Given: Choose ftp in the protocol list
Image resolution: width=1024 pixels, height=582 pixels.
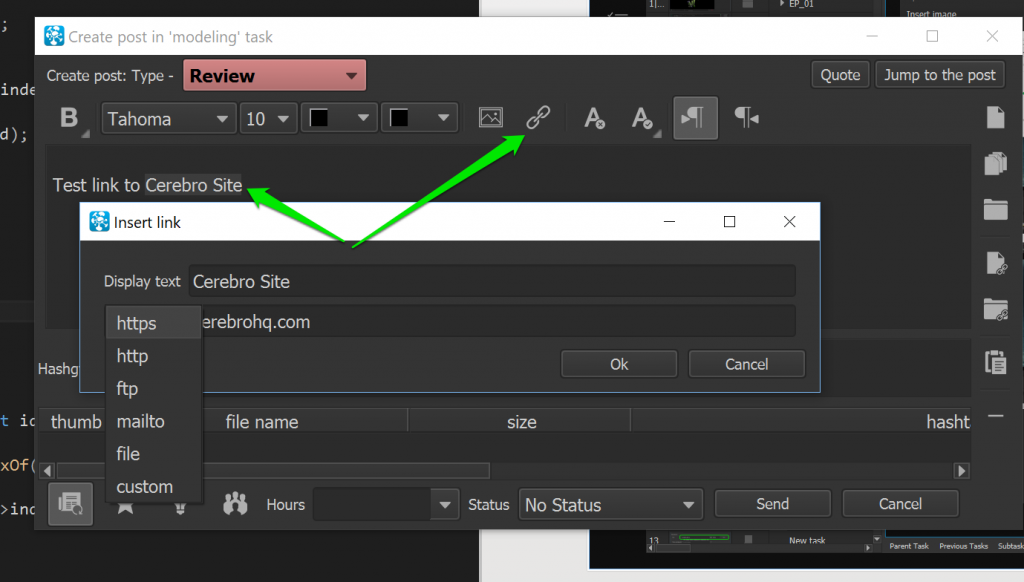Looking at the screenshot, I should (x=153, y=389).
